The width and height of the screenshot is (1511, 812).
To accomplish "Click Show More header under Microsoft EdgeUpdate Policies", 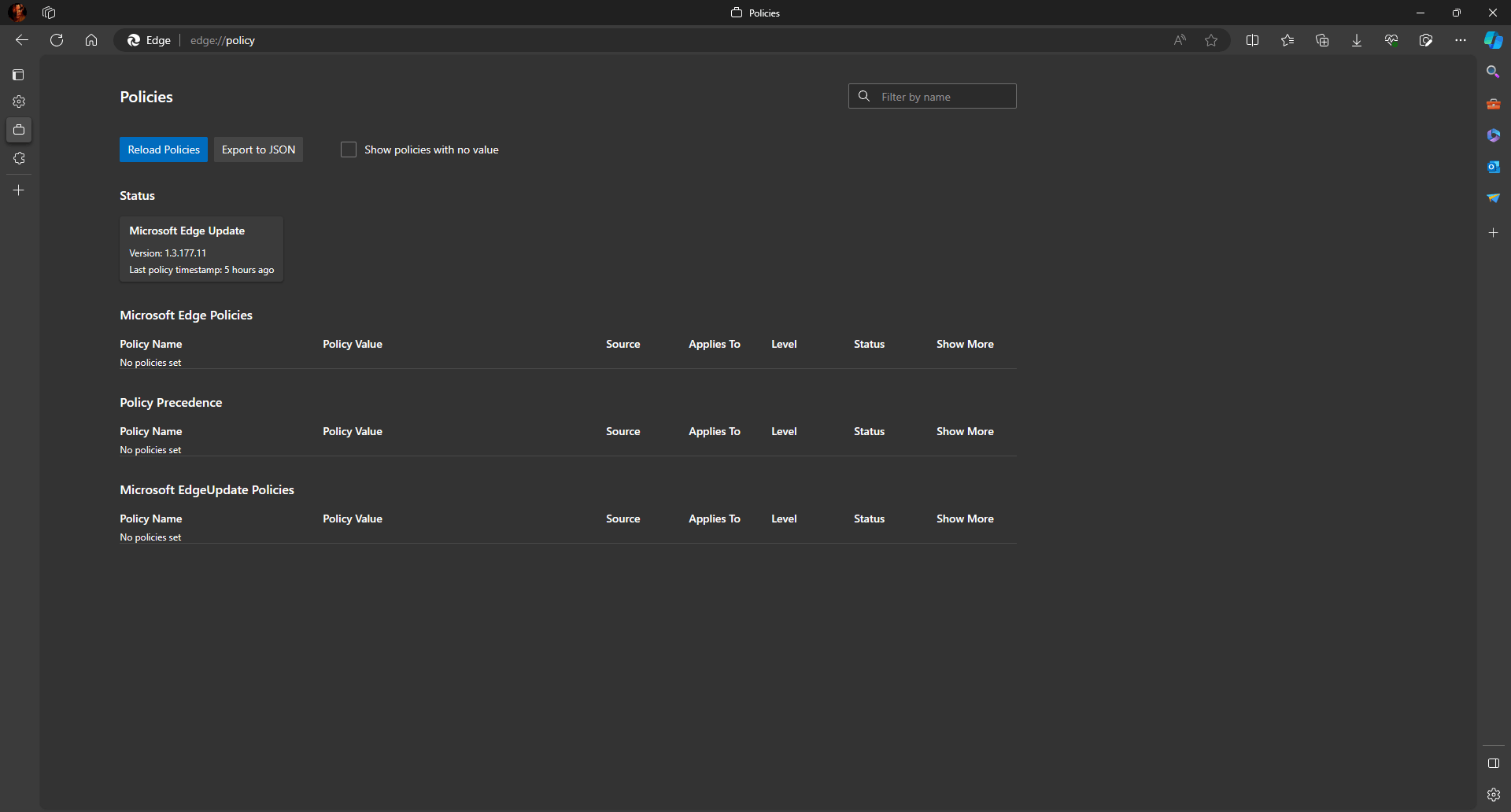I will (965, 519).
